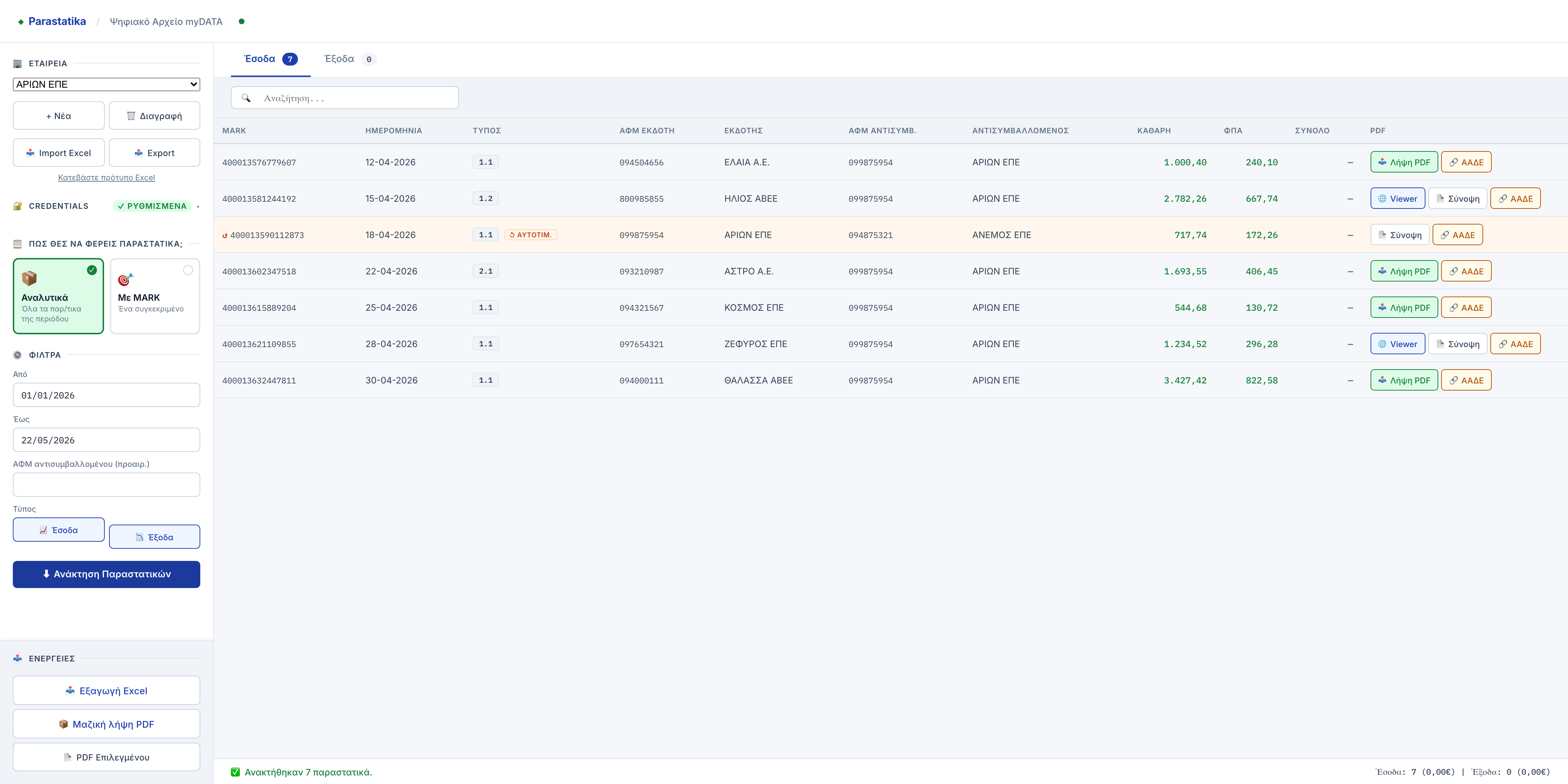Click the Διαγραφή trash button

click(x=155, y=116)
